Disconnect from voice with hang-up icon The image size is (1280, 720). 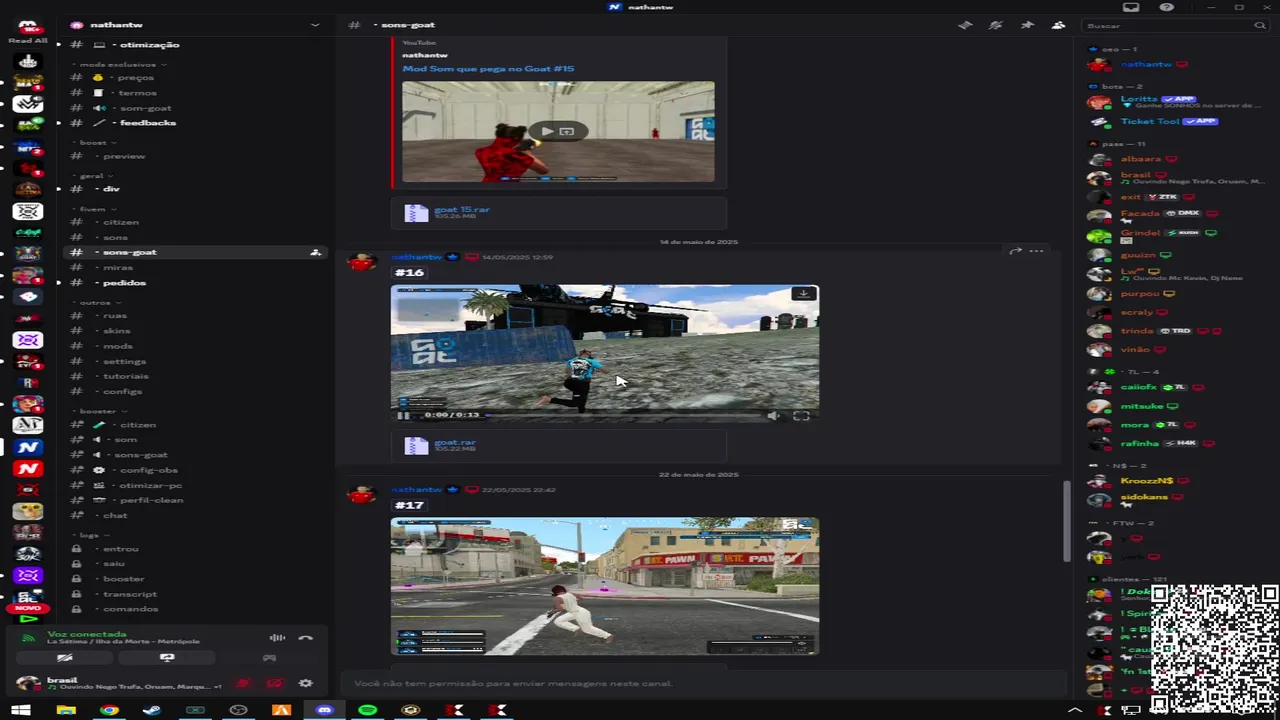click(306, 638)
